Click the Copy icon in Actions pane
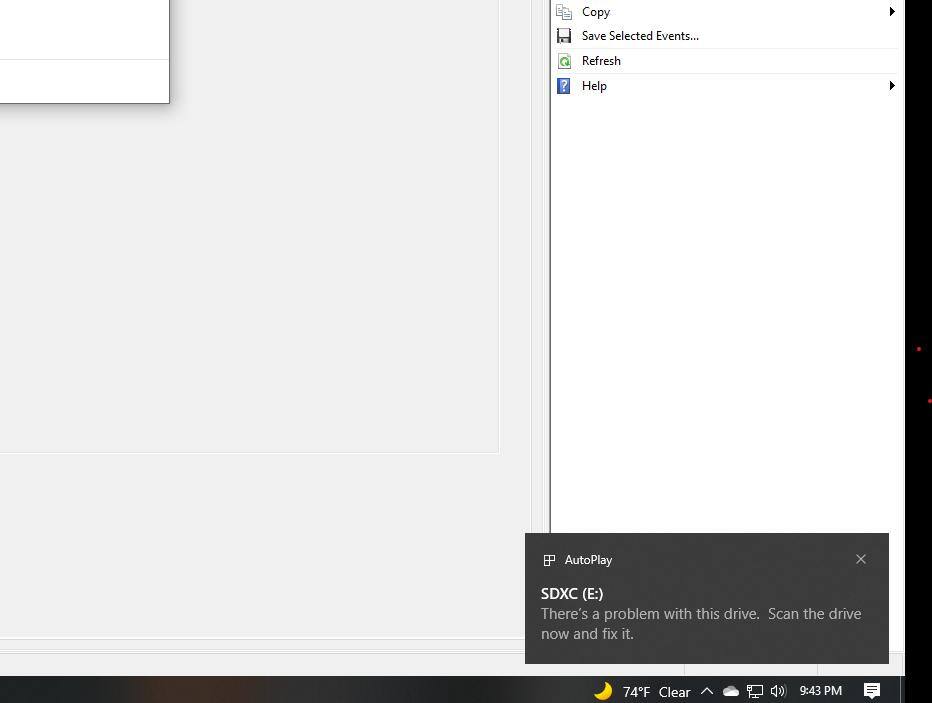This screenshot has width=932, height=703. (x=564, y=12)
